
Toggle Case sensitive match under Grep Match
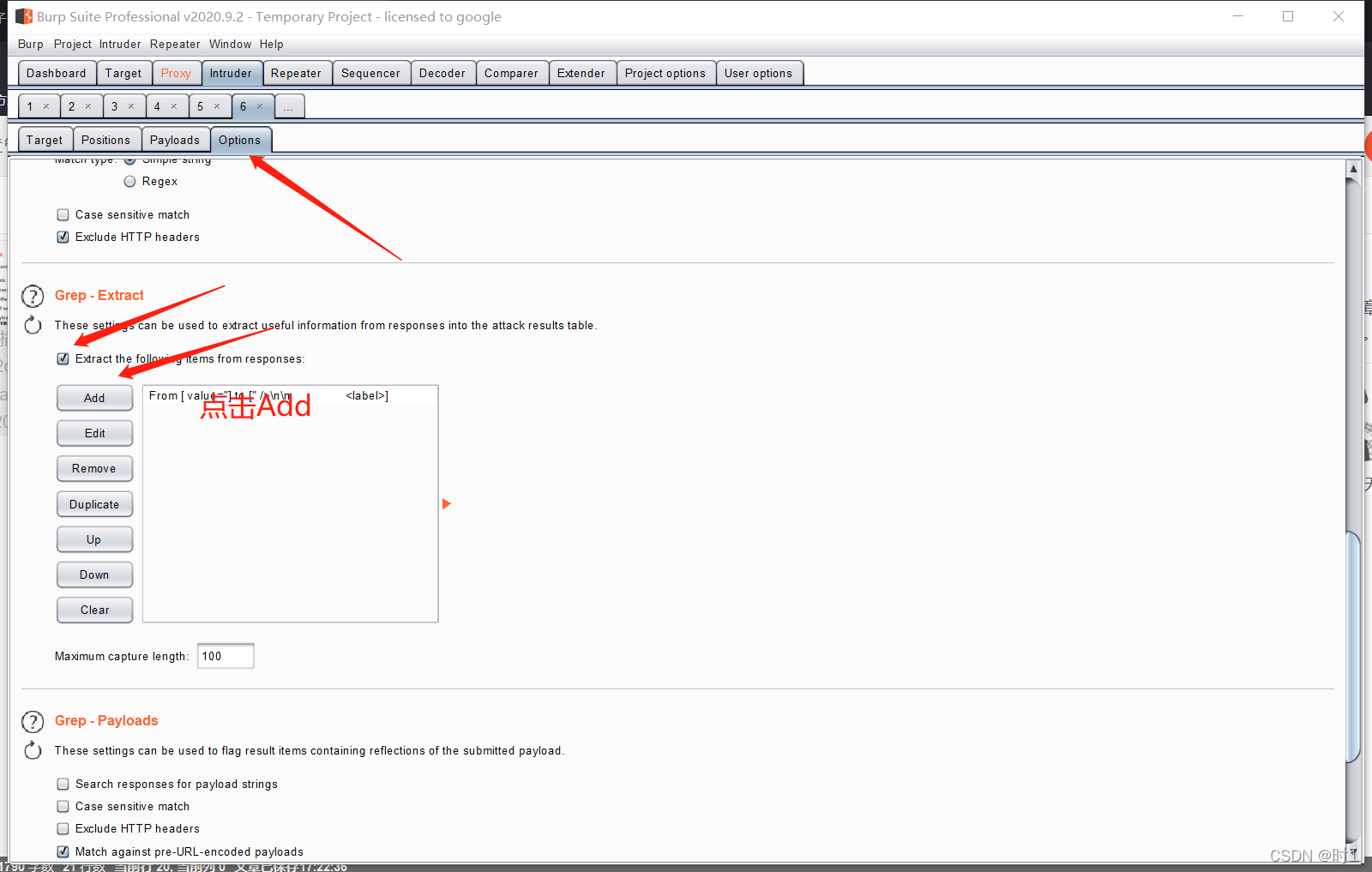[63, 215]
